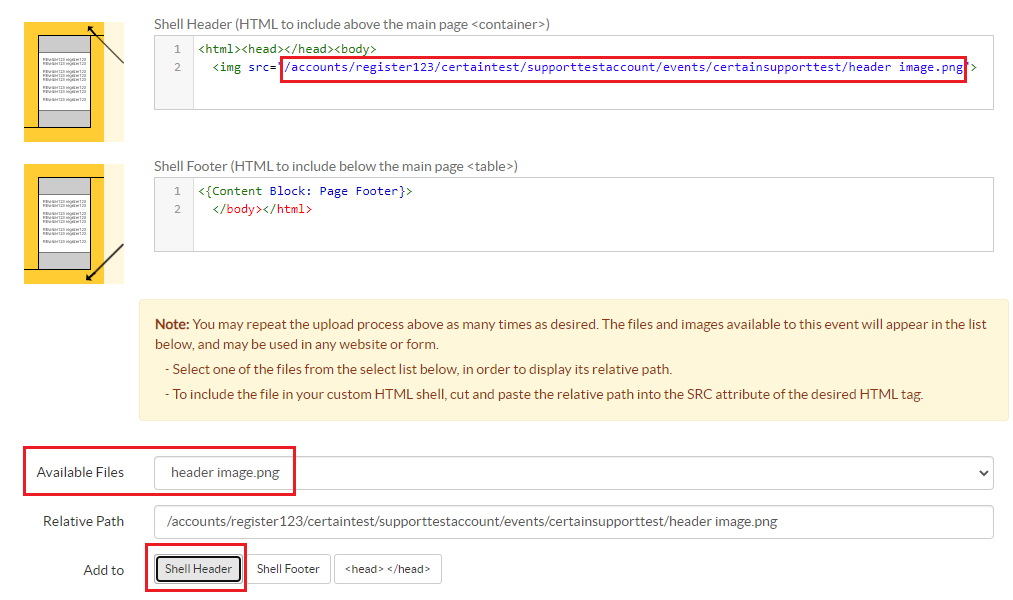Open the Available Files dropdown
Image resolution: width=1013 pixels, height=600 pixels.
573,473
